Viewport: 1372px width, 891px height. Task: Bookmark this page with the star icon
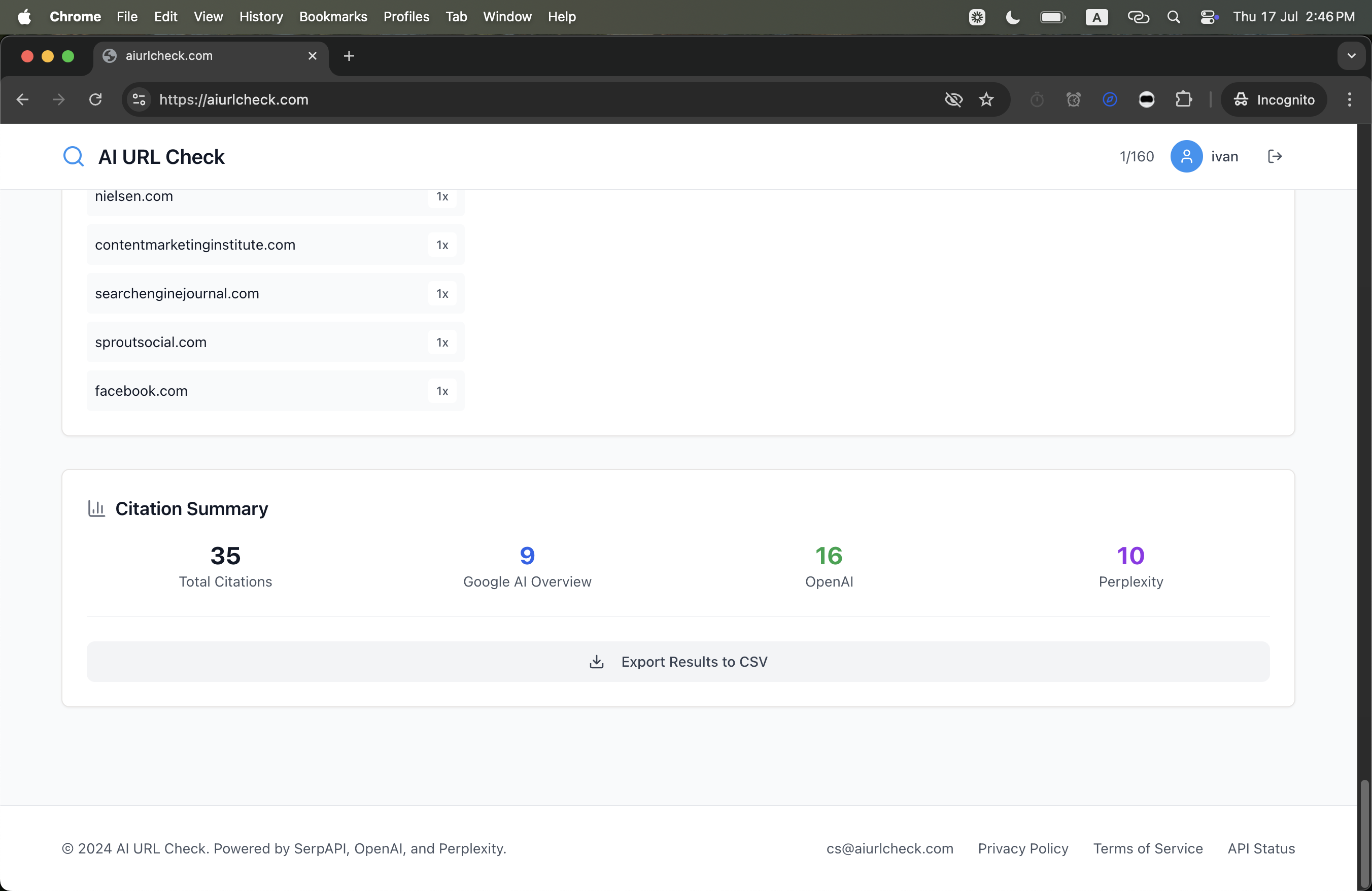tap(986, 99)
